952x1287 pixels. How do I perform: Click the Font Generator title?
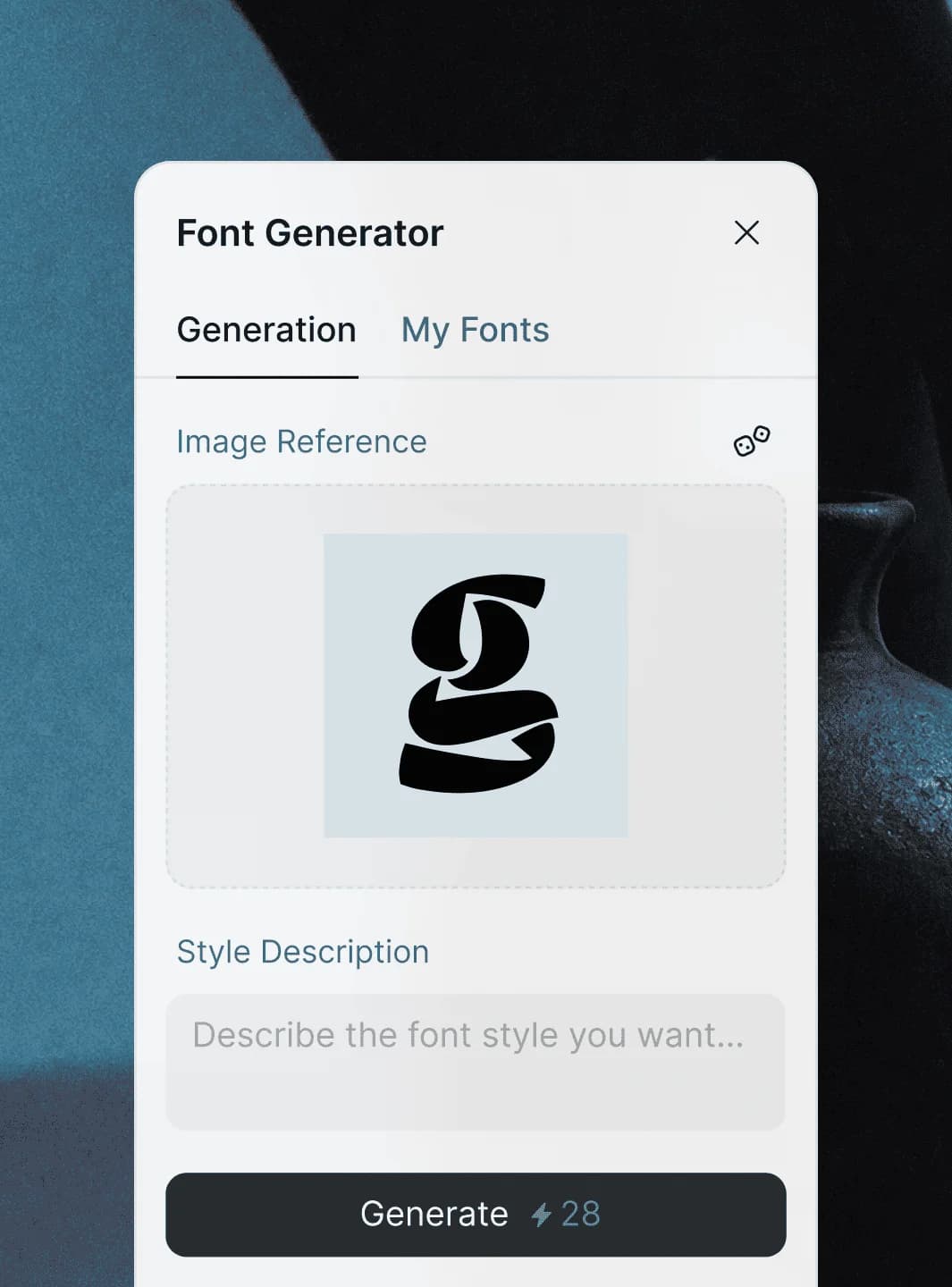309,233
